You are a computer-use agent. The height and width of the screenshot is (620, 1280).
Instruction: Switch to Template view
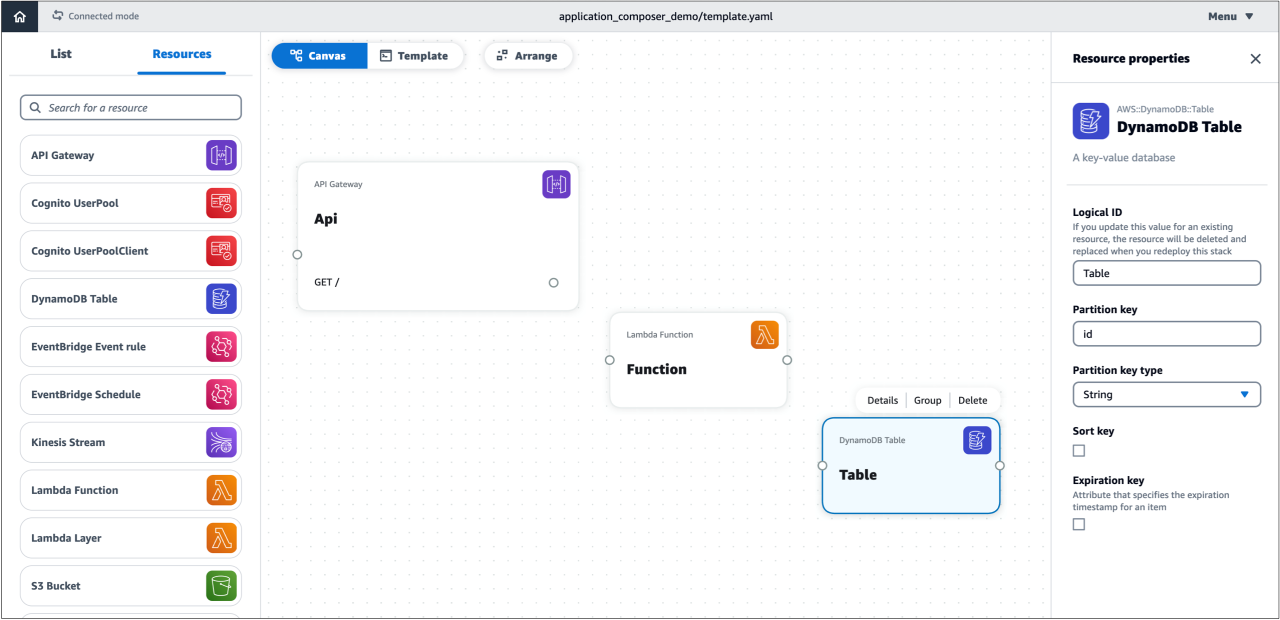tap(415, 56)
